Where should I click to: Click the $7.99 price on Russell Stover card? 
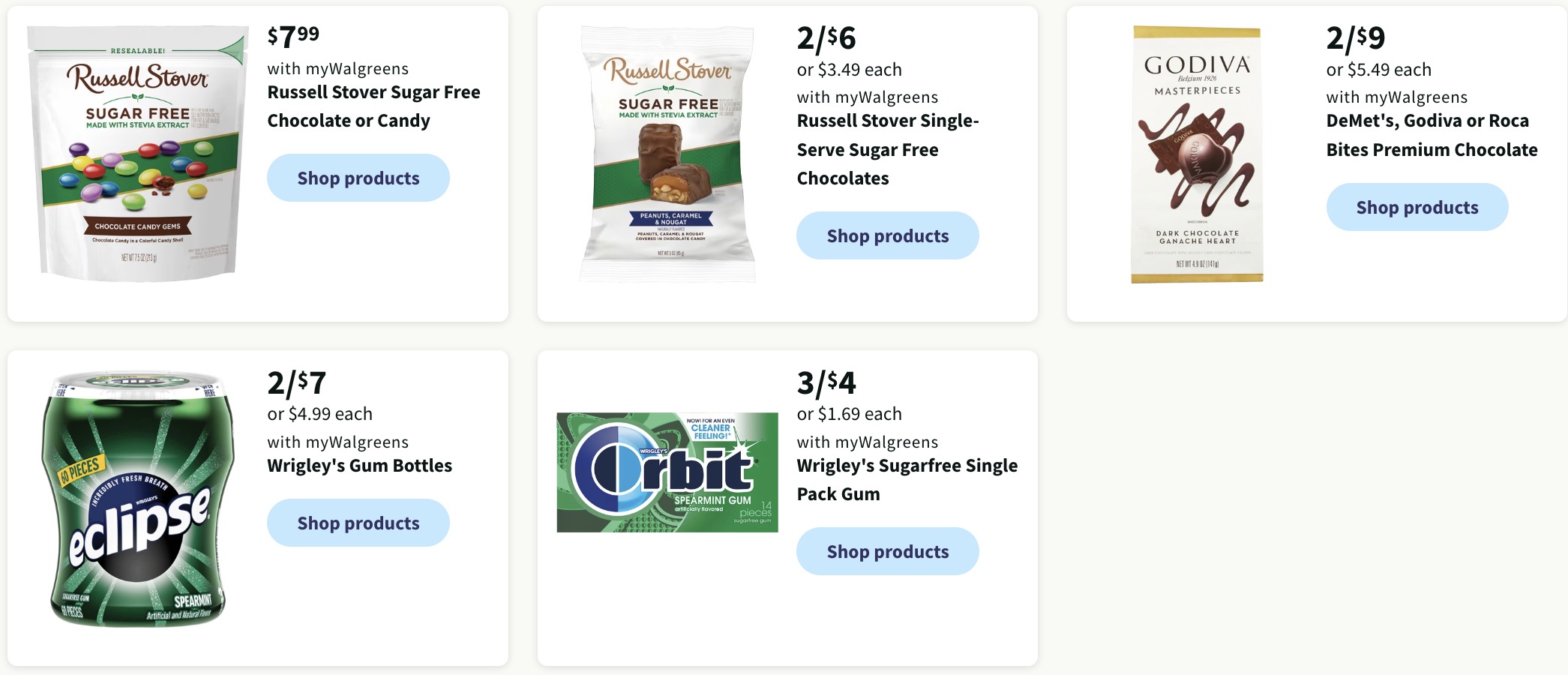tap(294, 36)
